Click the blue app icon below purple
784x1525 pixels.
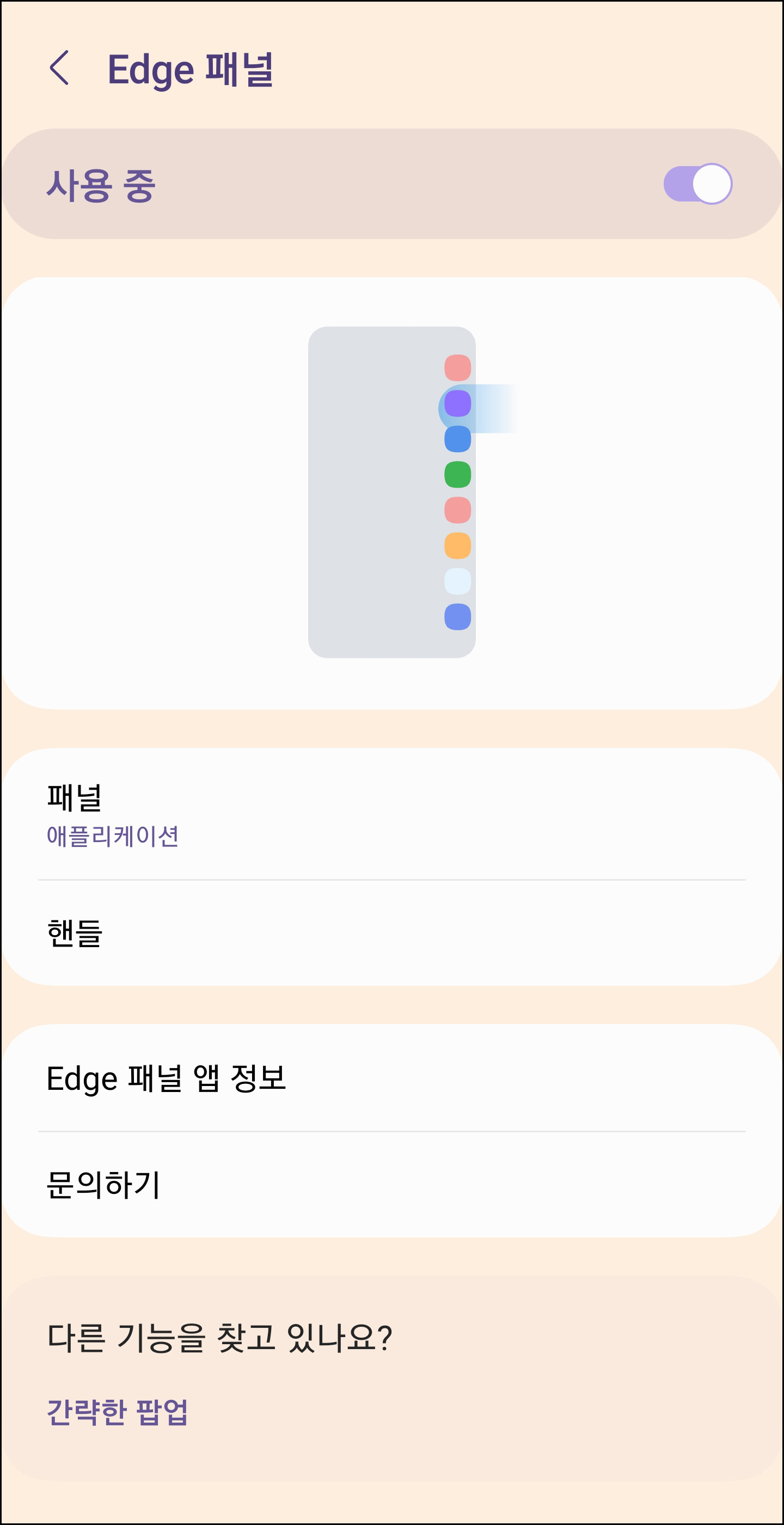tap(457, 438)
